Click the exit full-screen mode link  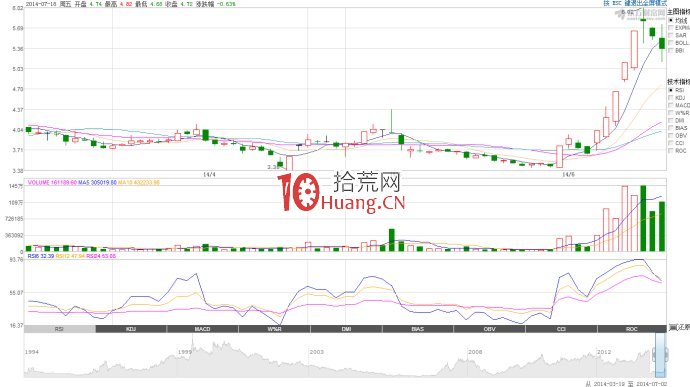pyautogui.click(x=635, y=3)
